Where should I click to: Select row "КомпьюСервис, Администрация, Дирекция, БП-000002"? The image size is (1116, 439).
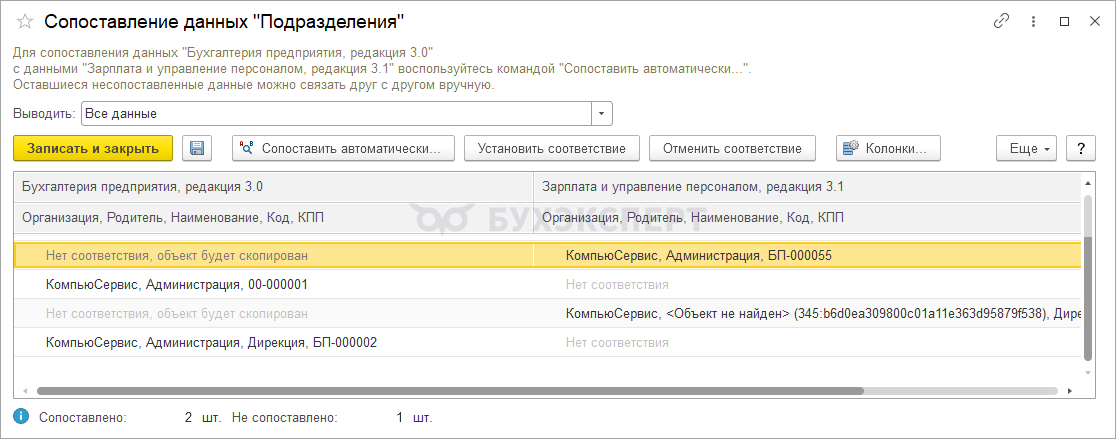coord(211,342)
